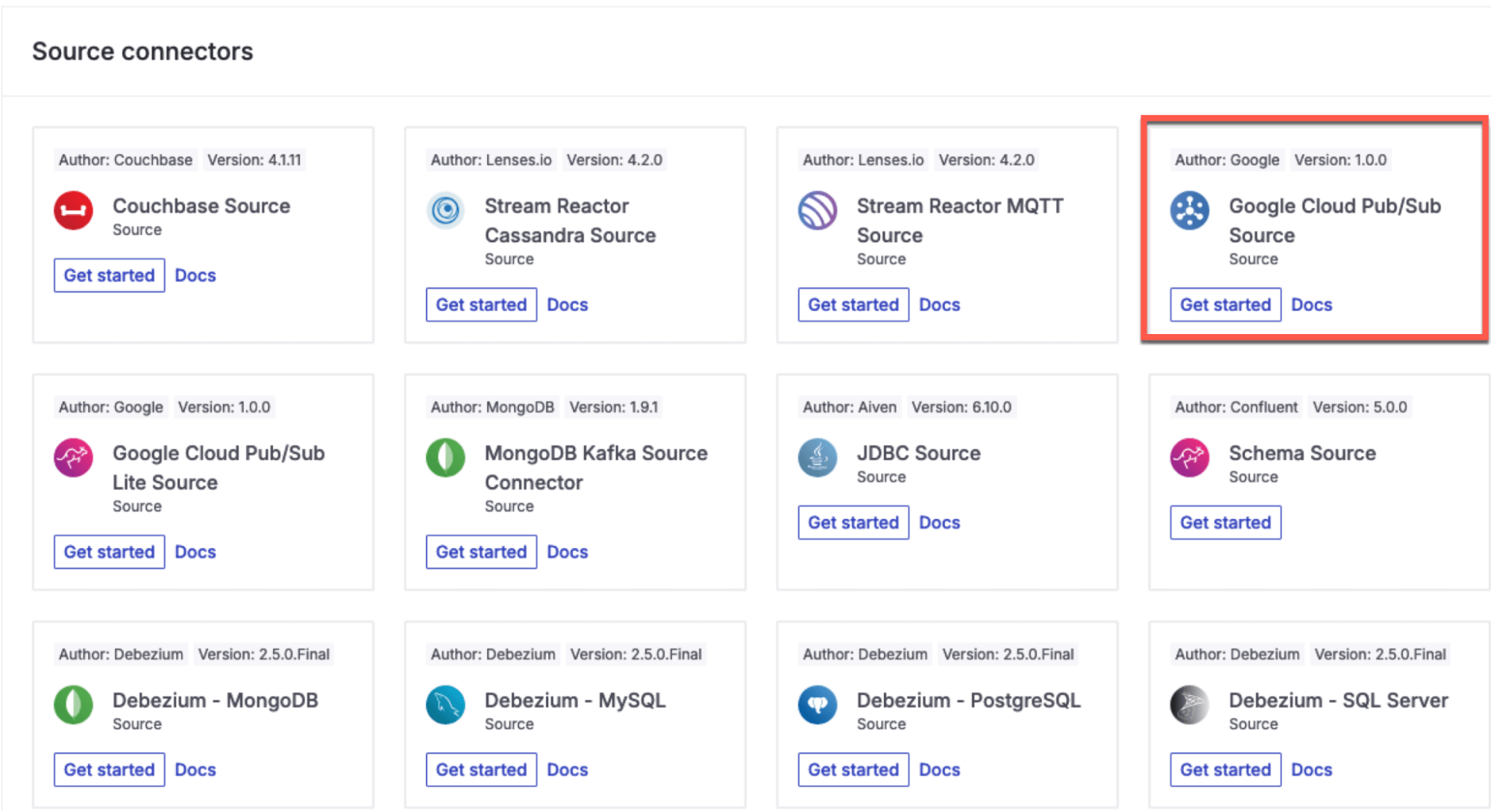
Task: Click the JDBC Source Java icon
Action: (817, 458)
